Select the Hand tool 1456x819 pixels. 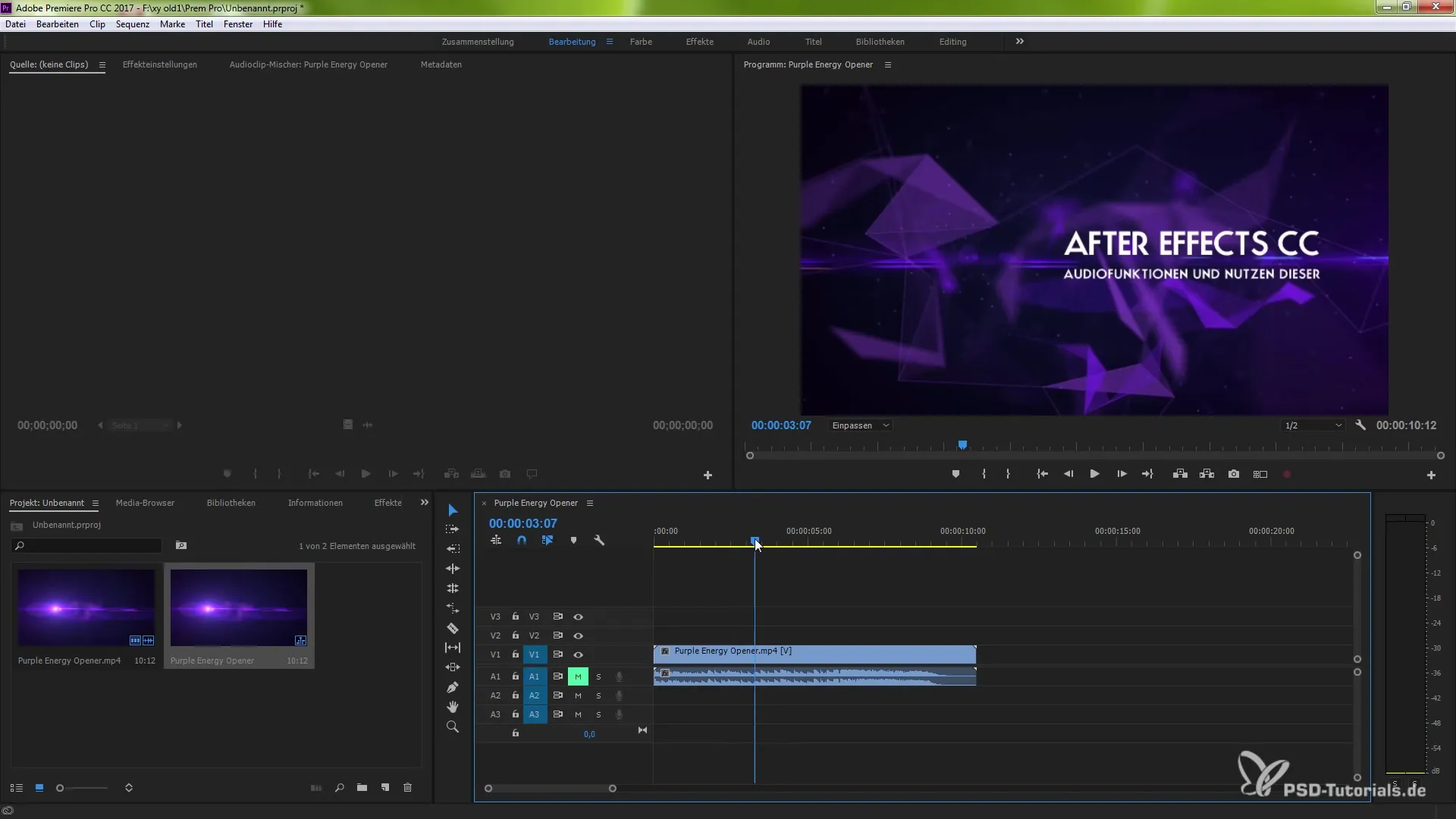(453, 707)
